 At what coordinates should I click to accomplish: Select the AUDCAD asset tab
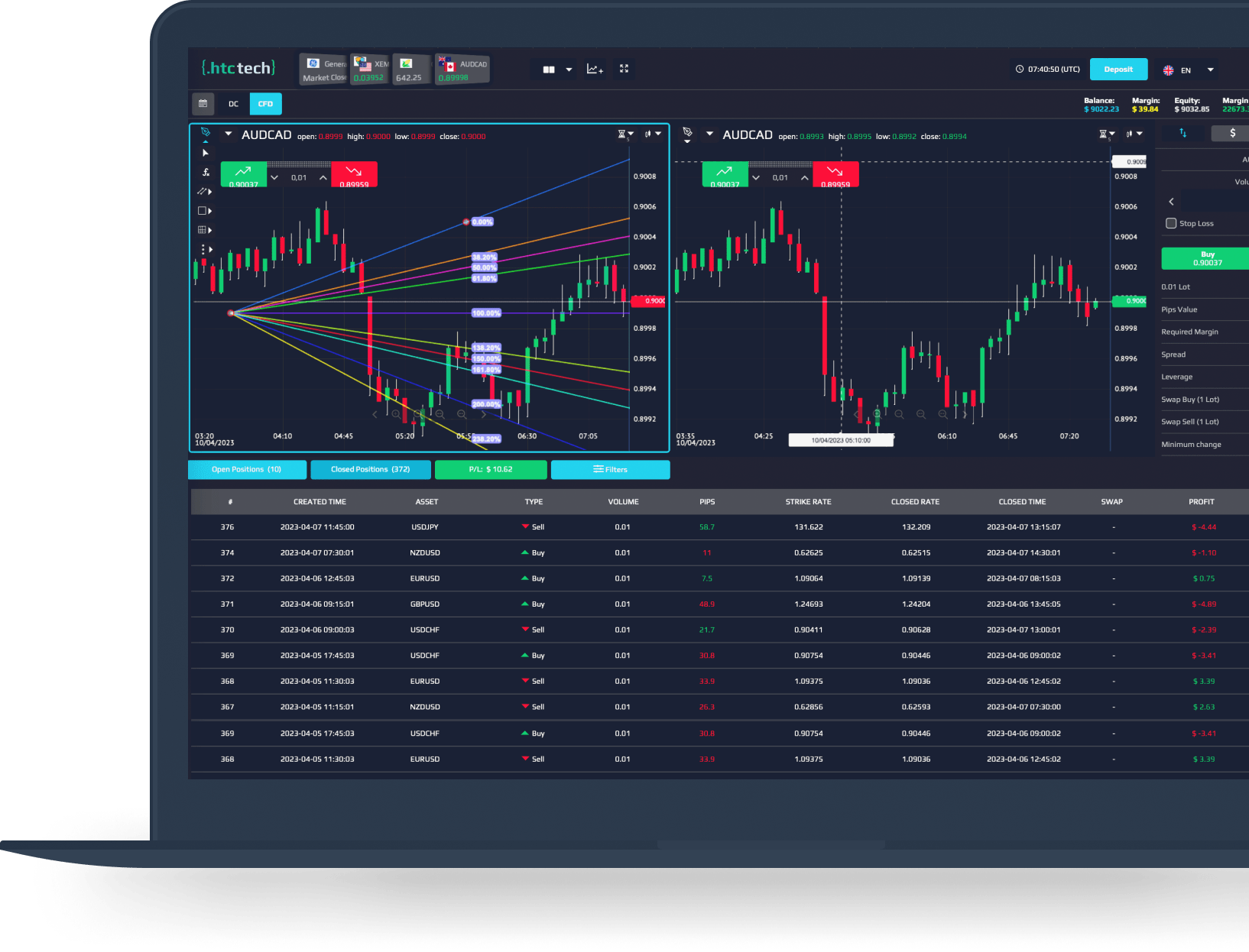tap(462, 69)
